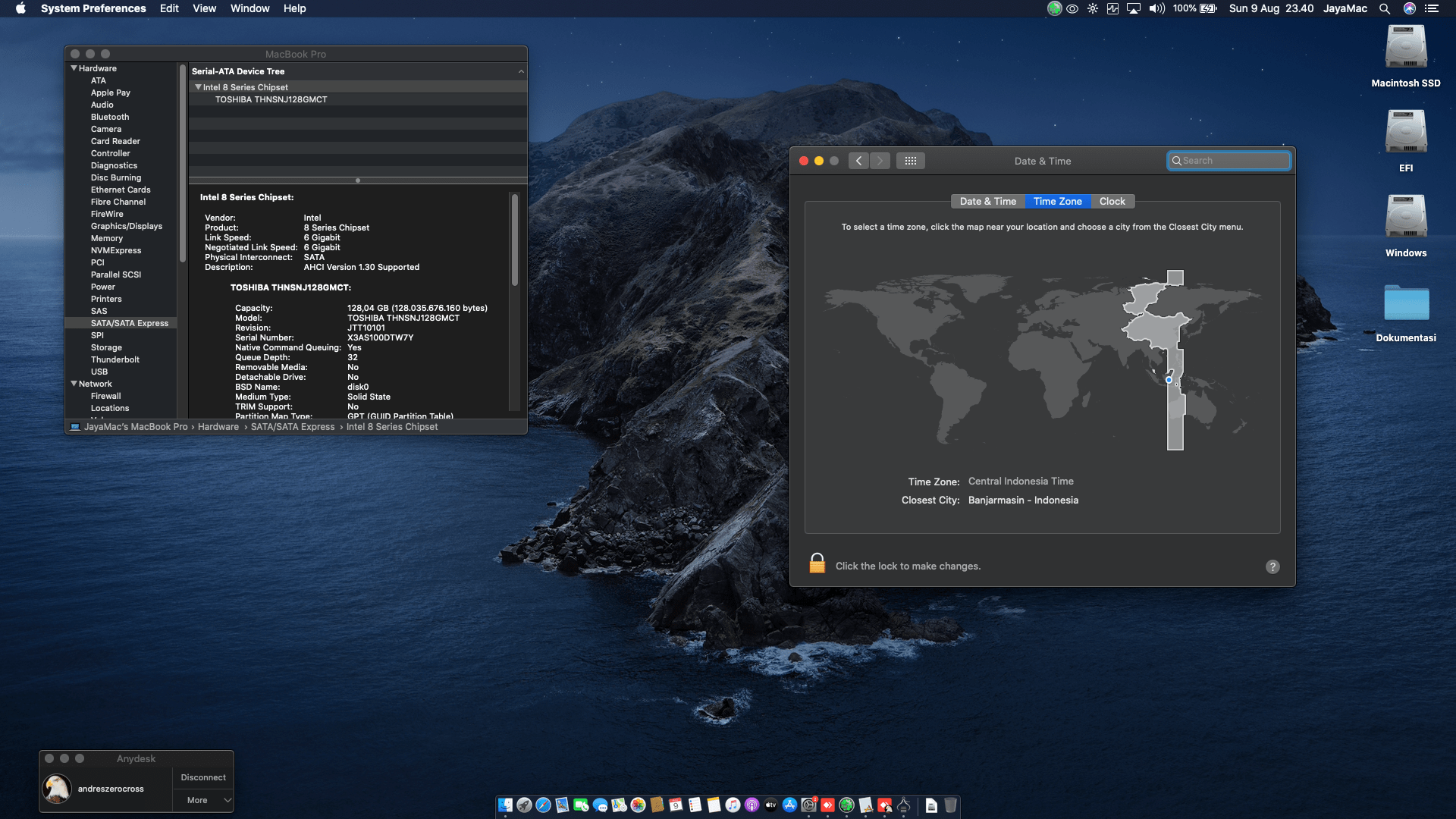Open the AirPlay display menu icon
1456x819 pixels.
(x=1134, y=8)
